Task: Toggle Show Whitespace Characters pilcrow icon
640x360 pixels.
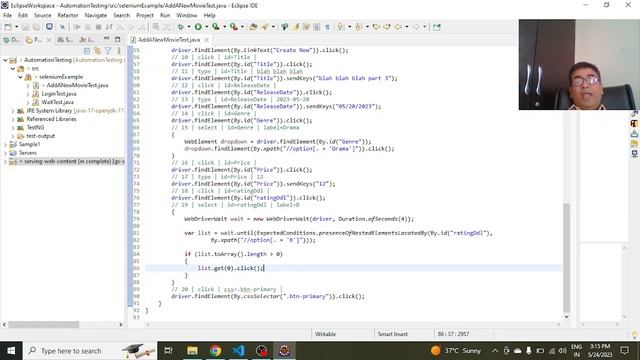Action: click(327, 27)
